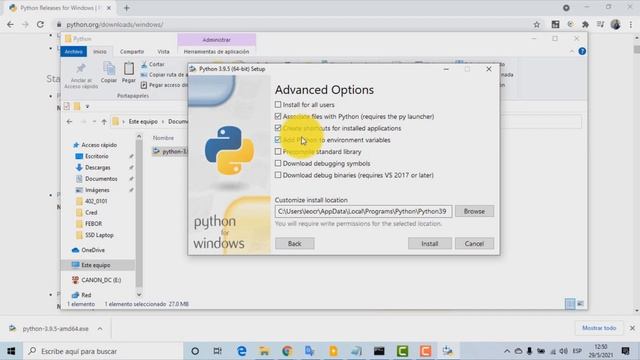
Task: Open Microsoft Edge from taskbar
Action: click(x=242, y=351)
